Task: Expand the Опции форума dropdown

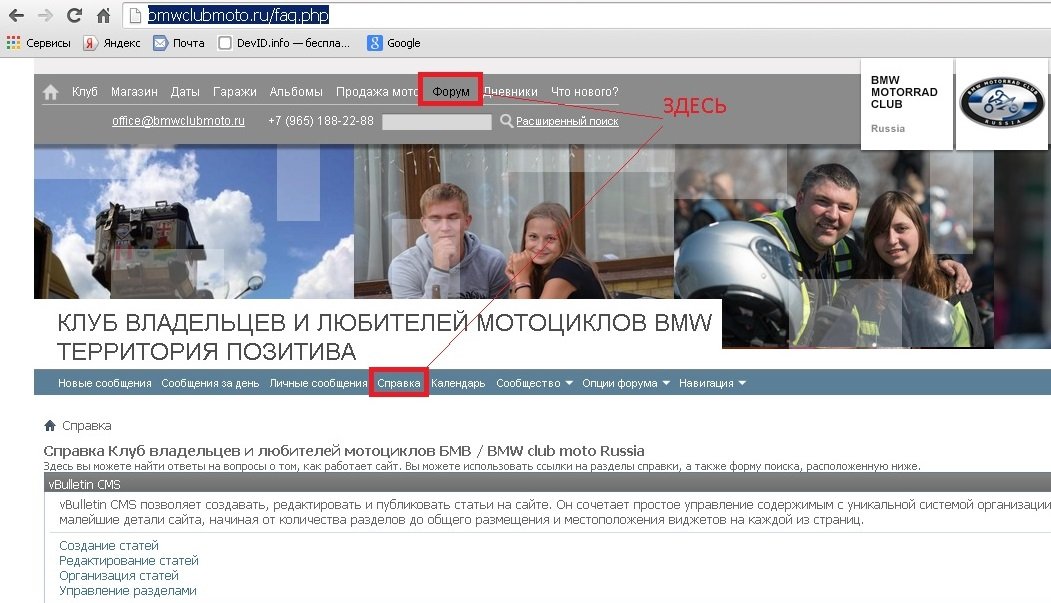Action: click(626, 383)
